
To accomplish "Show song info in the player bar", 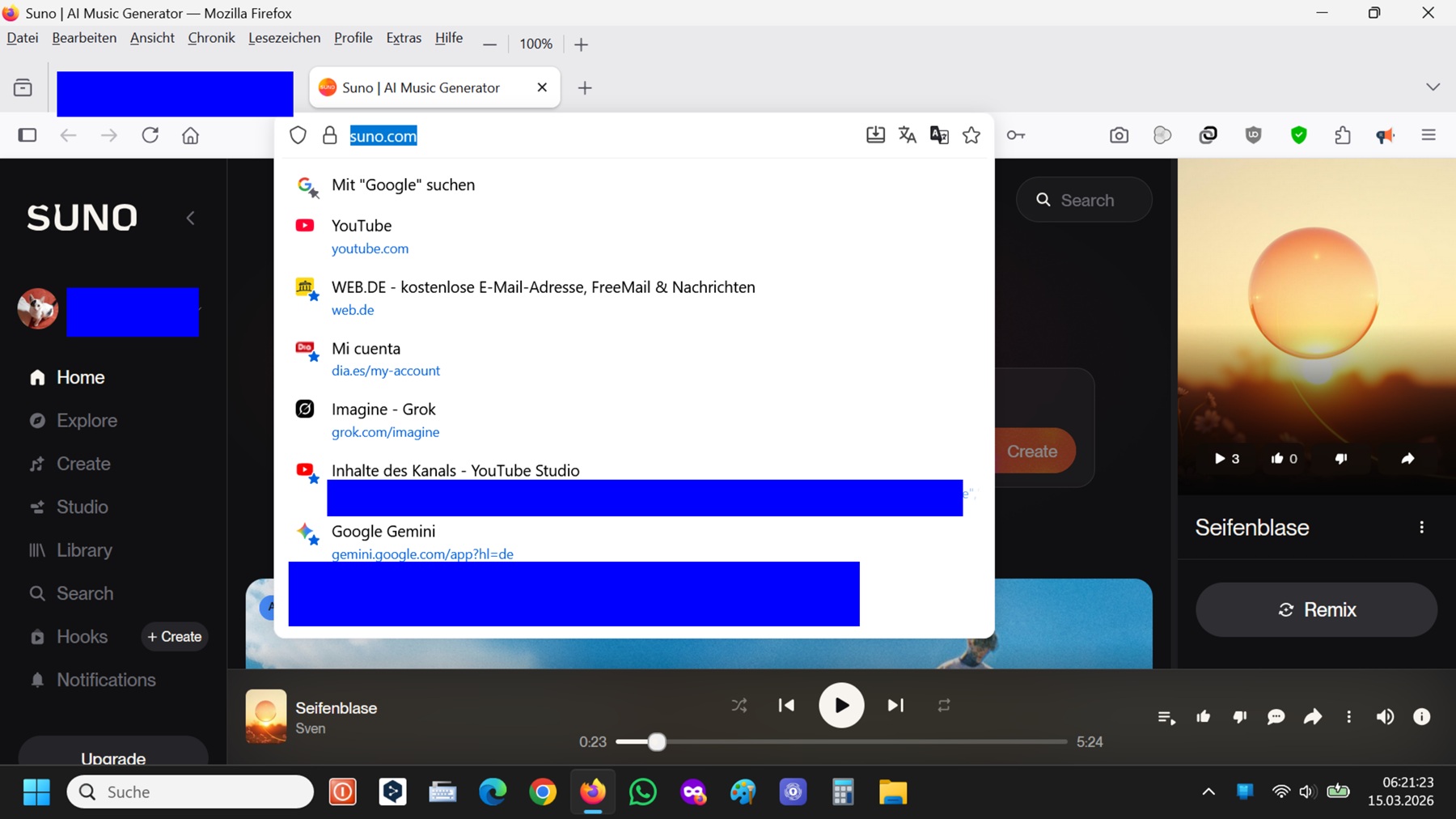I will click(1421, 717).
